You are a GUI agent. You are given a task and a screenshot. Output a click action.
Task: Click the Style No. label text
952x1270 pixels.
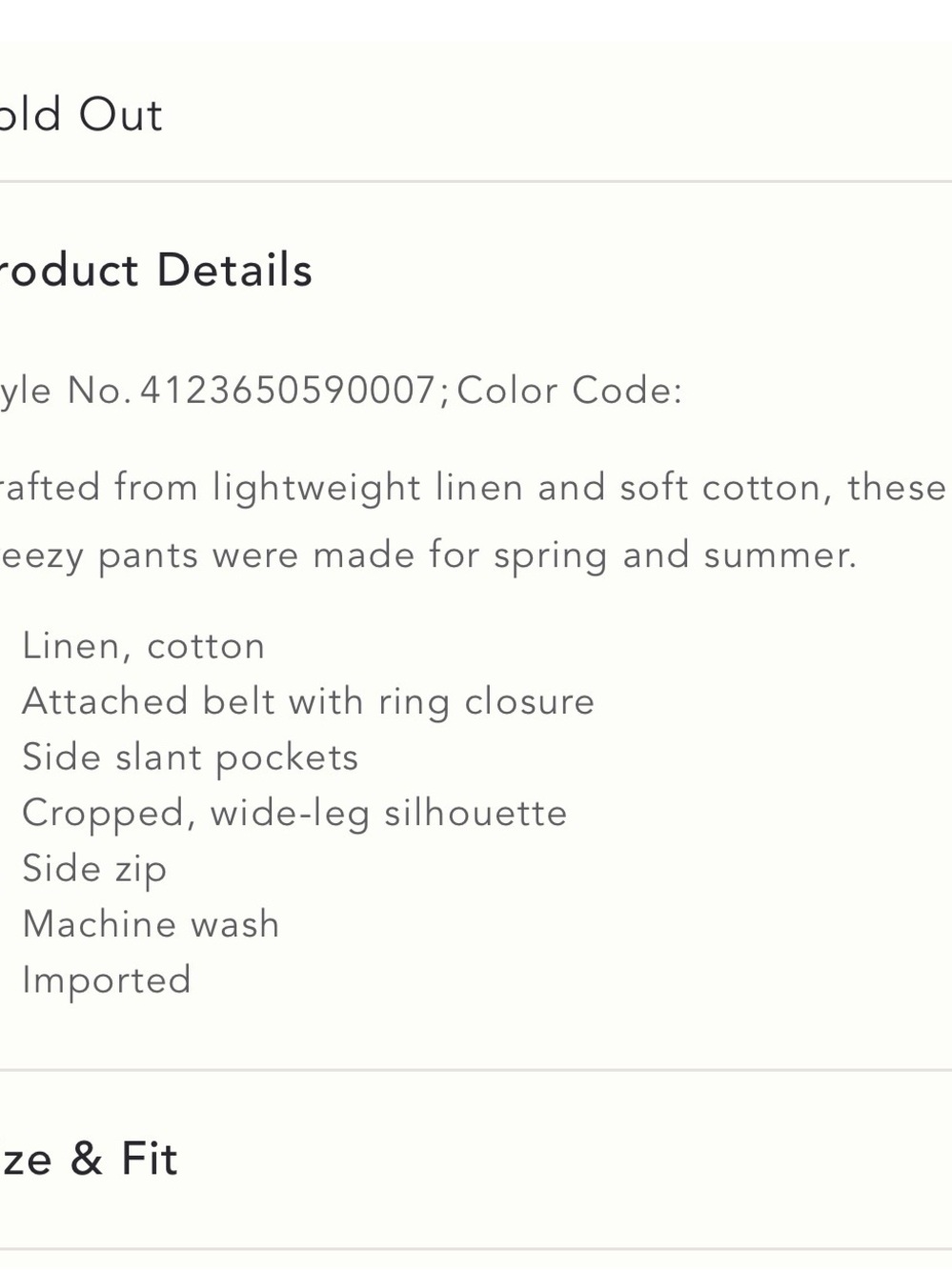tap(65, 390)
